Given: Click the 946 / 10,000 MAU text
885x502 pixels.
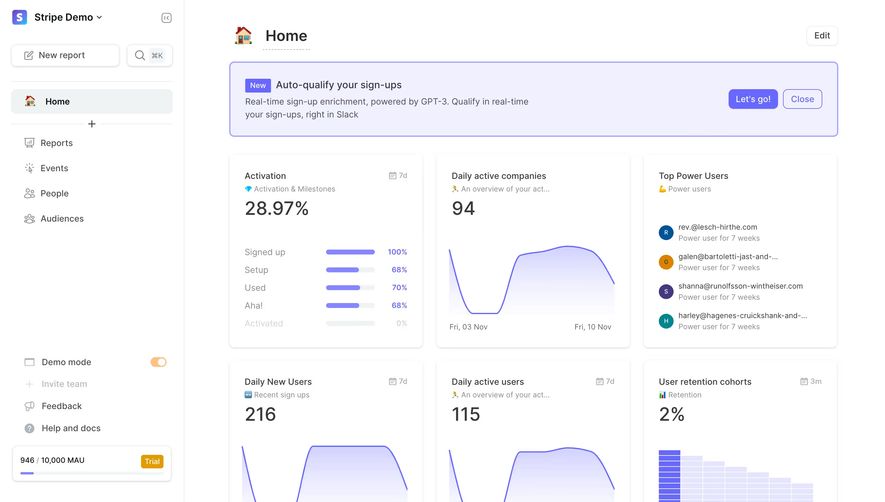Looking at the screenshot, I should [52, 460].
